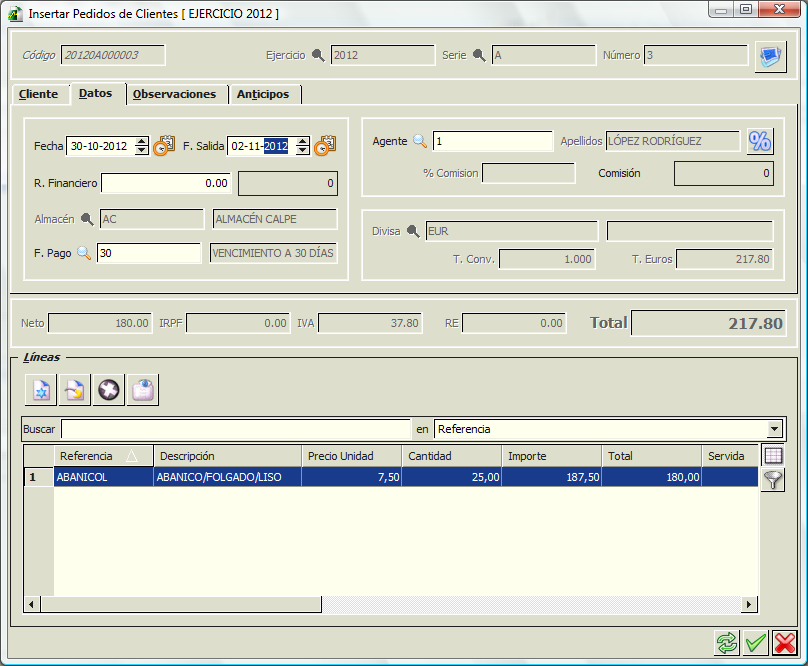Increase the F. Salida value with the up spinner
Viewport: 808px width, 666px height.
(x=303, y=141)
